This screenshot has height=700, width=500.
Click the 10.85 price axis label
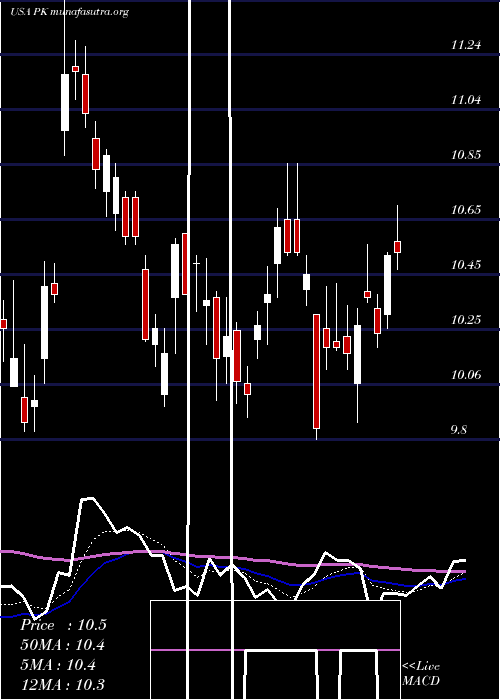point(466,155)
